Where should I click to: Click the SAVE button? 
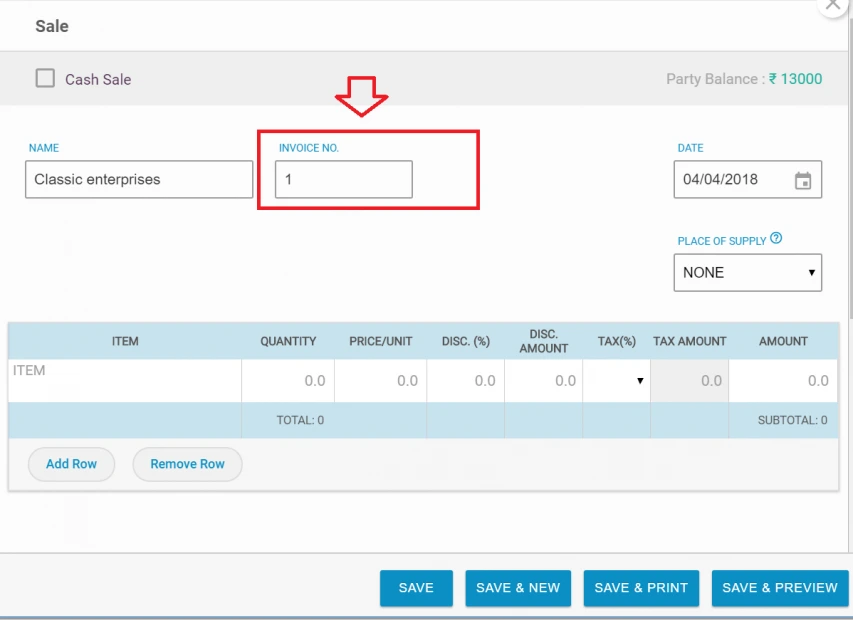(416, 588)
